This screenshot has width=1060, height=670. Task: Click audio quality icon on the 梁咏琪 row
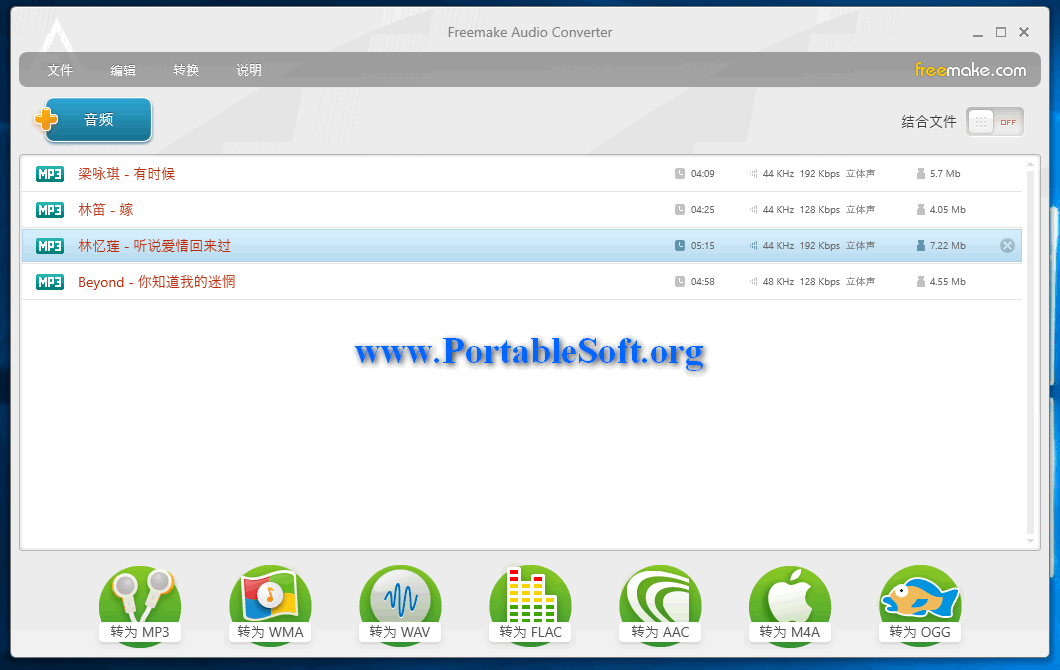(x=753, y=174)
